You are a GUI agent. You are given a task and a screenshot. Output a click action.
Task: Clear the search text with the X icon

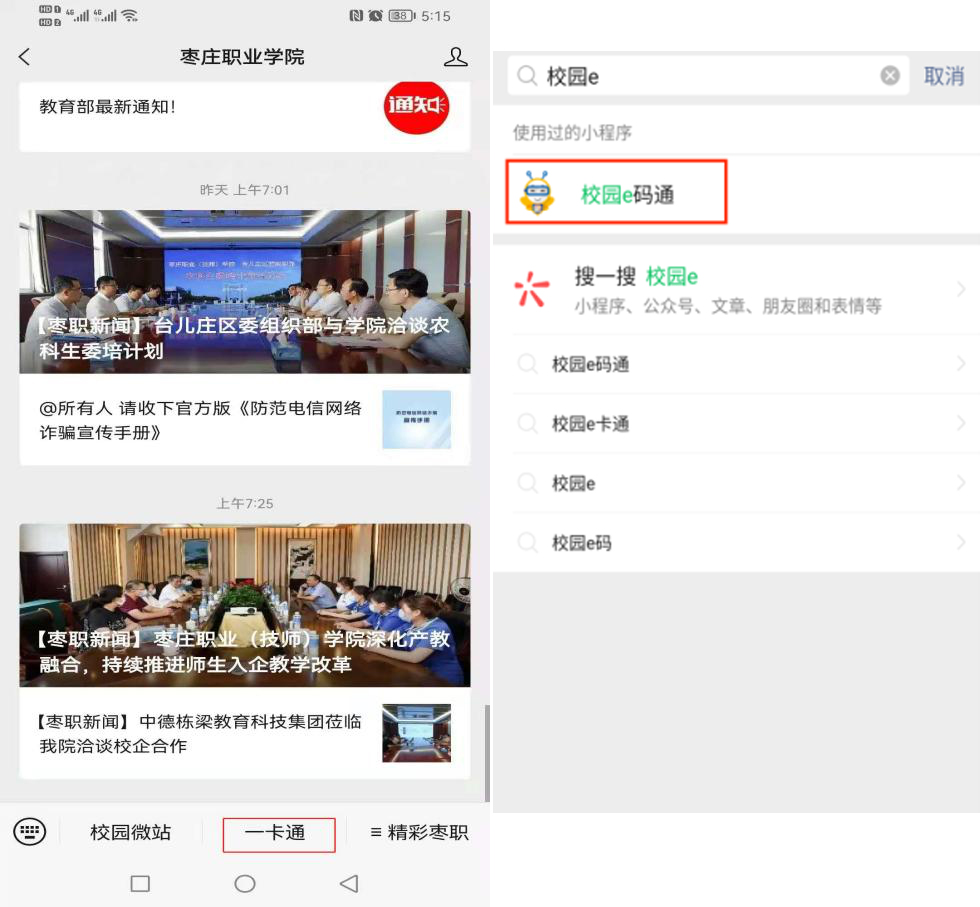pos(890,76)
